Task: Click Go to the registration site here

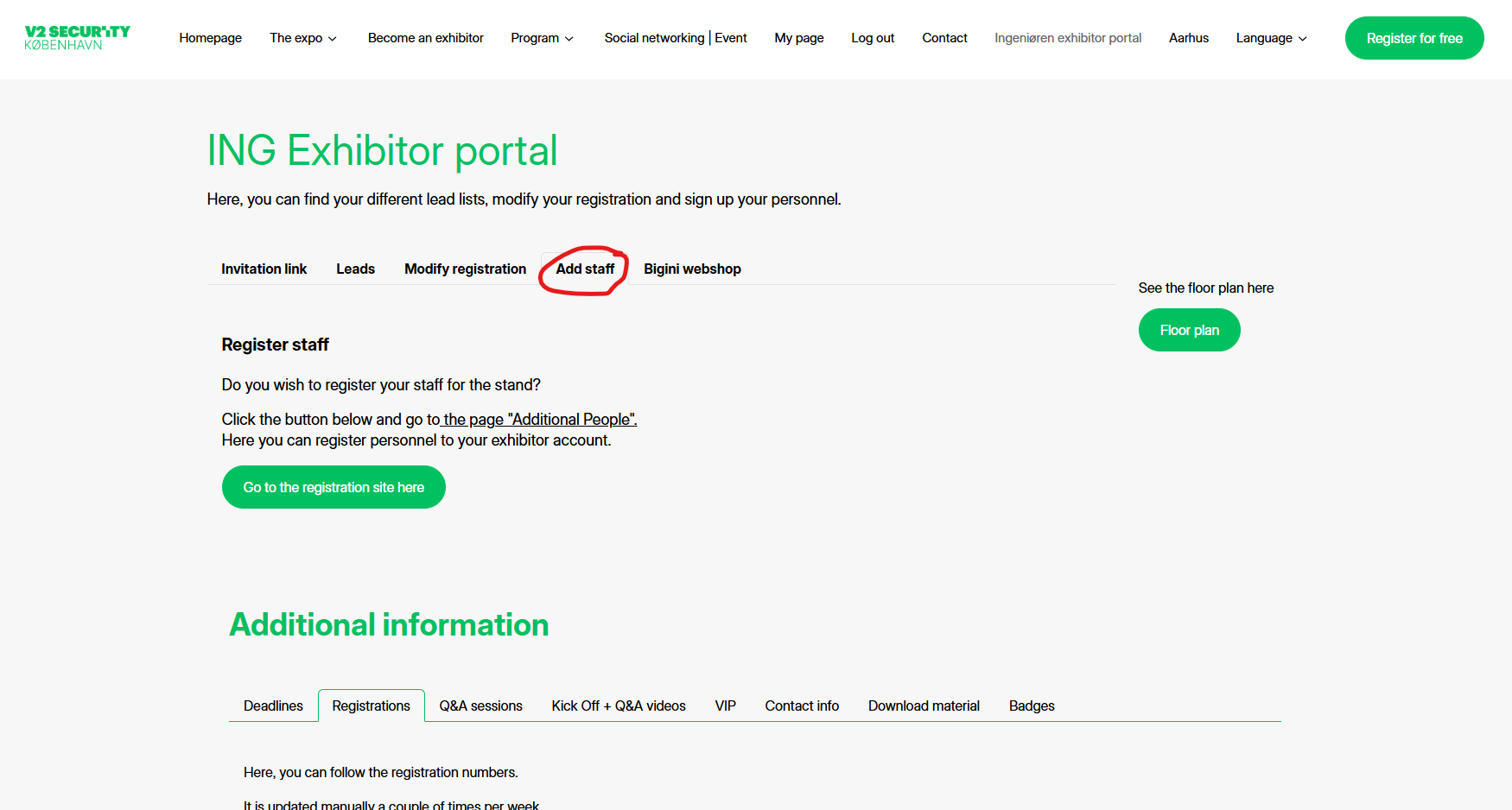Action: [334, 488]
